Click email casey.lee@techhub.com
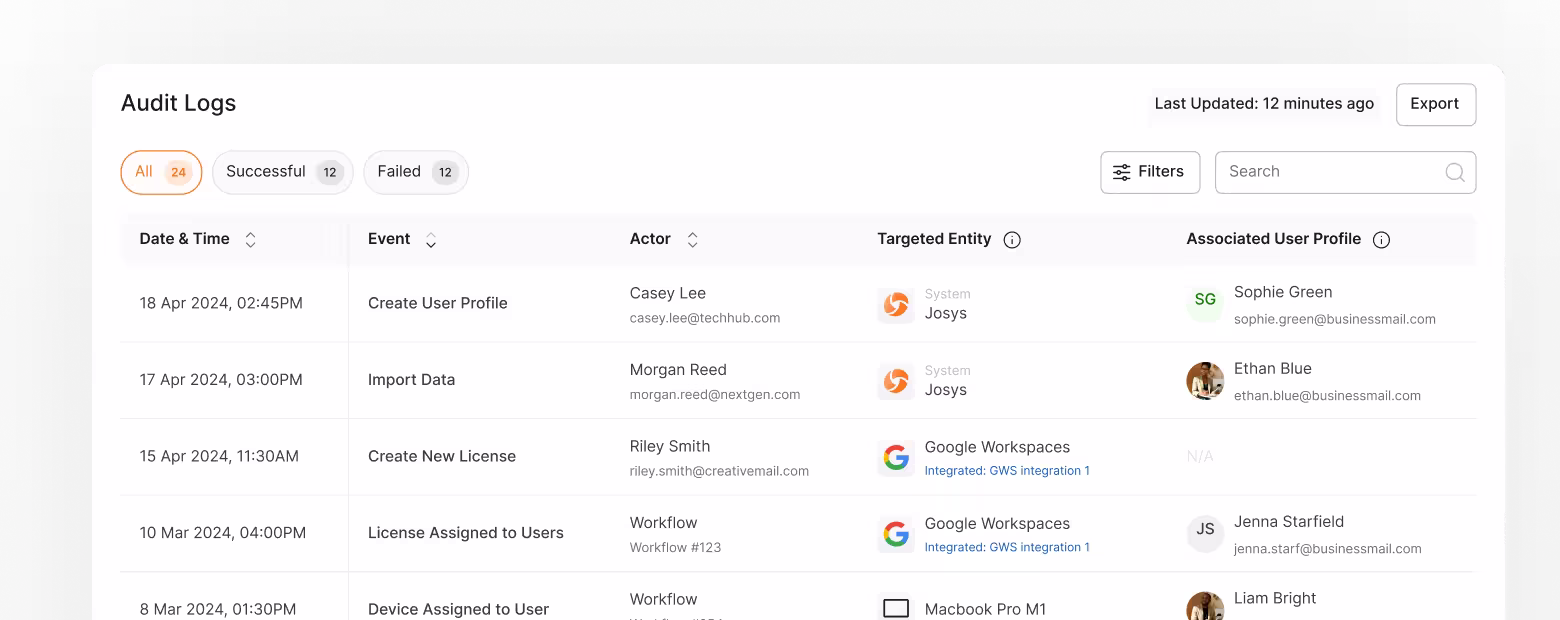 click(x=705, y=318)
